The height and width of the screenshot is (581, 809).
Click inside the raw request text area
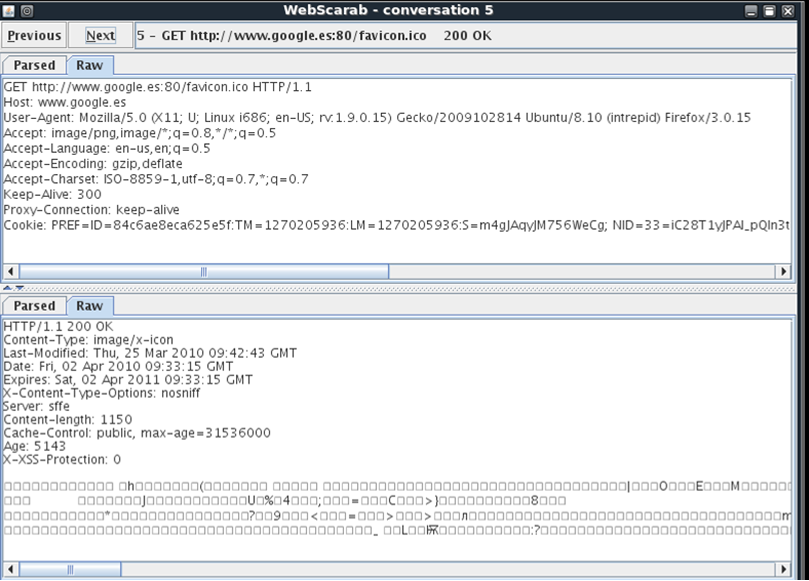coord(397,170)
